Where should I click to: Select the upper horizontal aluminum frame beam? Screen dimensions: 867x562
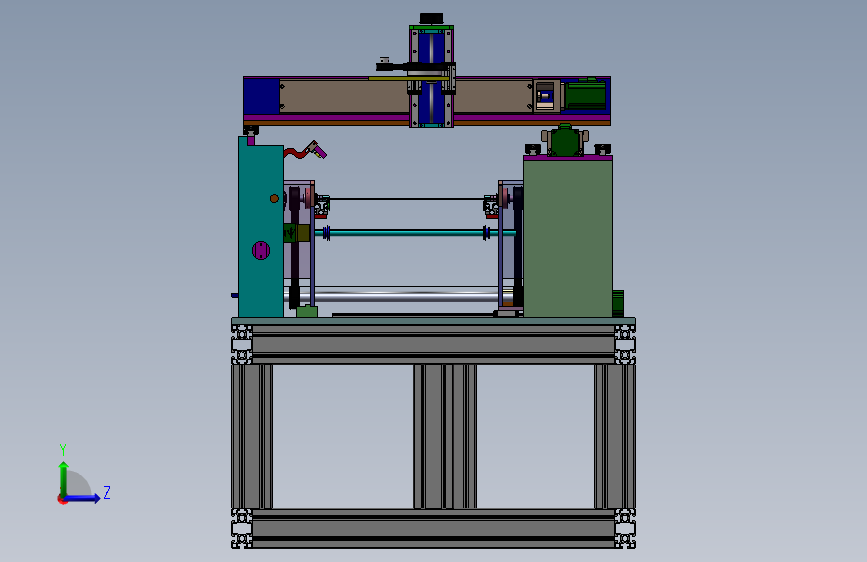434,344
